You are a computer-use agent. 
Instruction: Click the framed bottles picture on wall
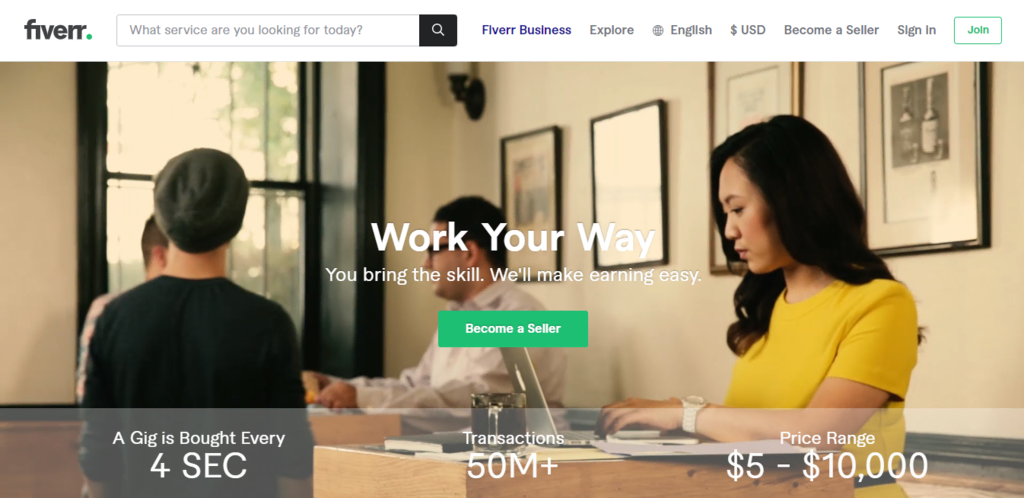coord(923,157)
